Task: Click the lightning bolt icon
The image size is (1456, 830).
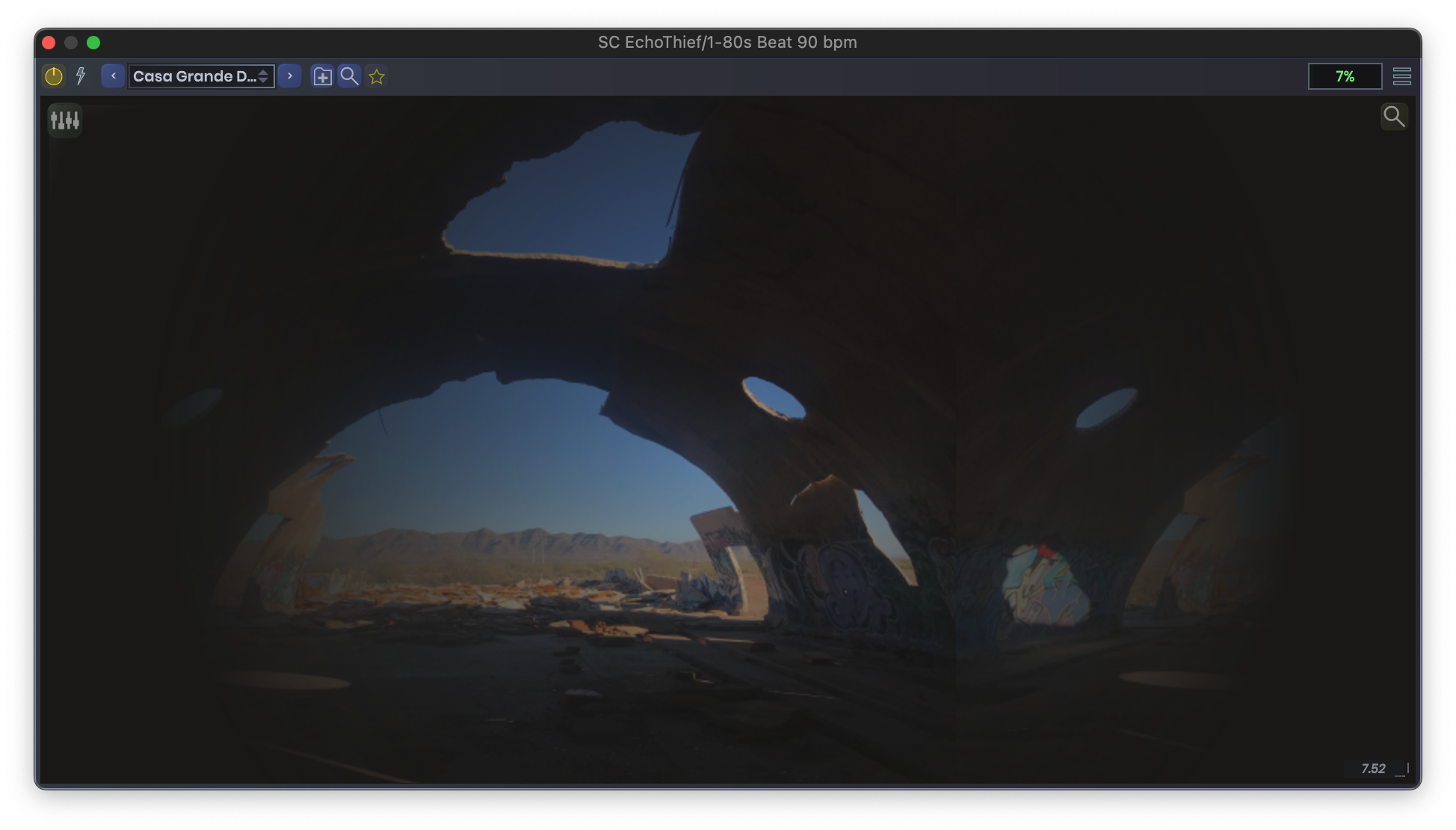Action: click(81, 76)
